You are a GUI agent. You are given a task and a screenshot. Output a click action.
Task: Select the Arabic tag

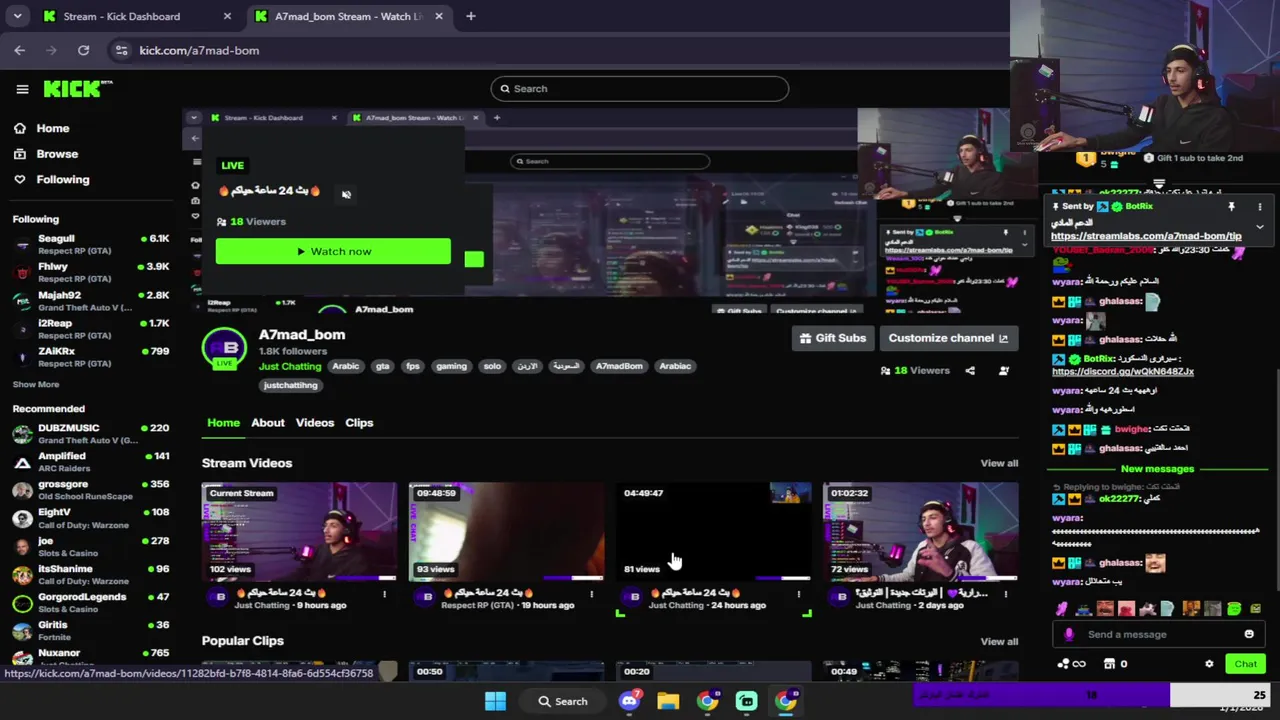(346, 366)
